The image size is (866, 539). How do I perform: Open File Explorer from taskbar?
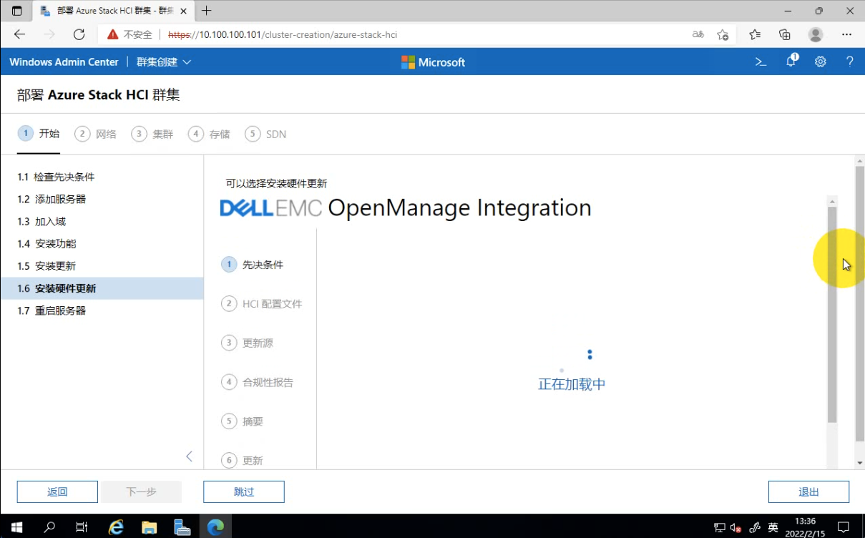pyautogui.click(x=149, y=527)
